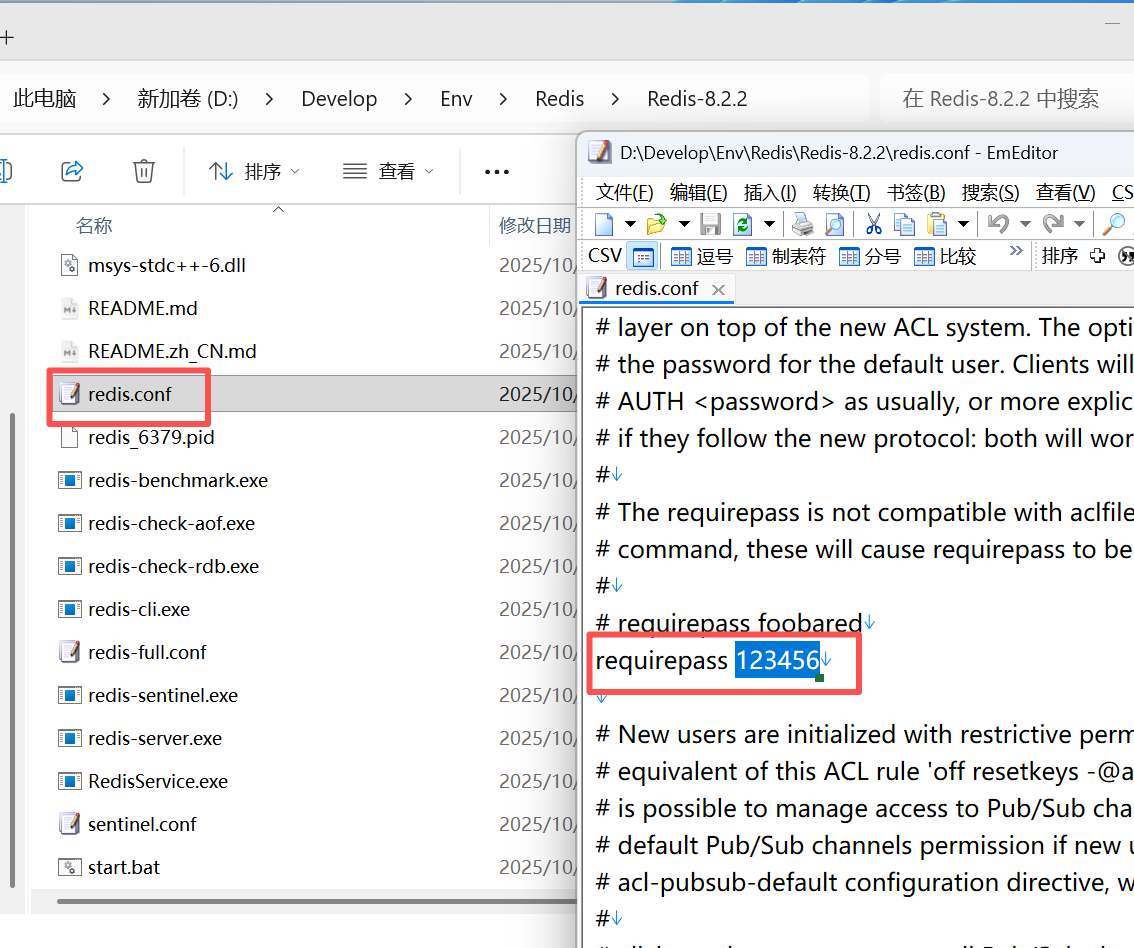Open the 编辑(E) menu in EmEditor

coord(699,192)
